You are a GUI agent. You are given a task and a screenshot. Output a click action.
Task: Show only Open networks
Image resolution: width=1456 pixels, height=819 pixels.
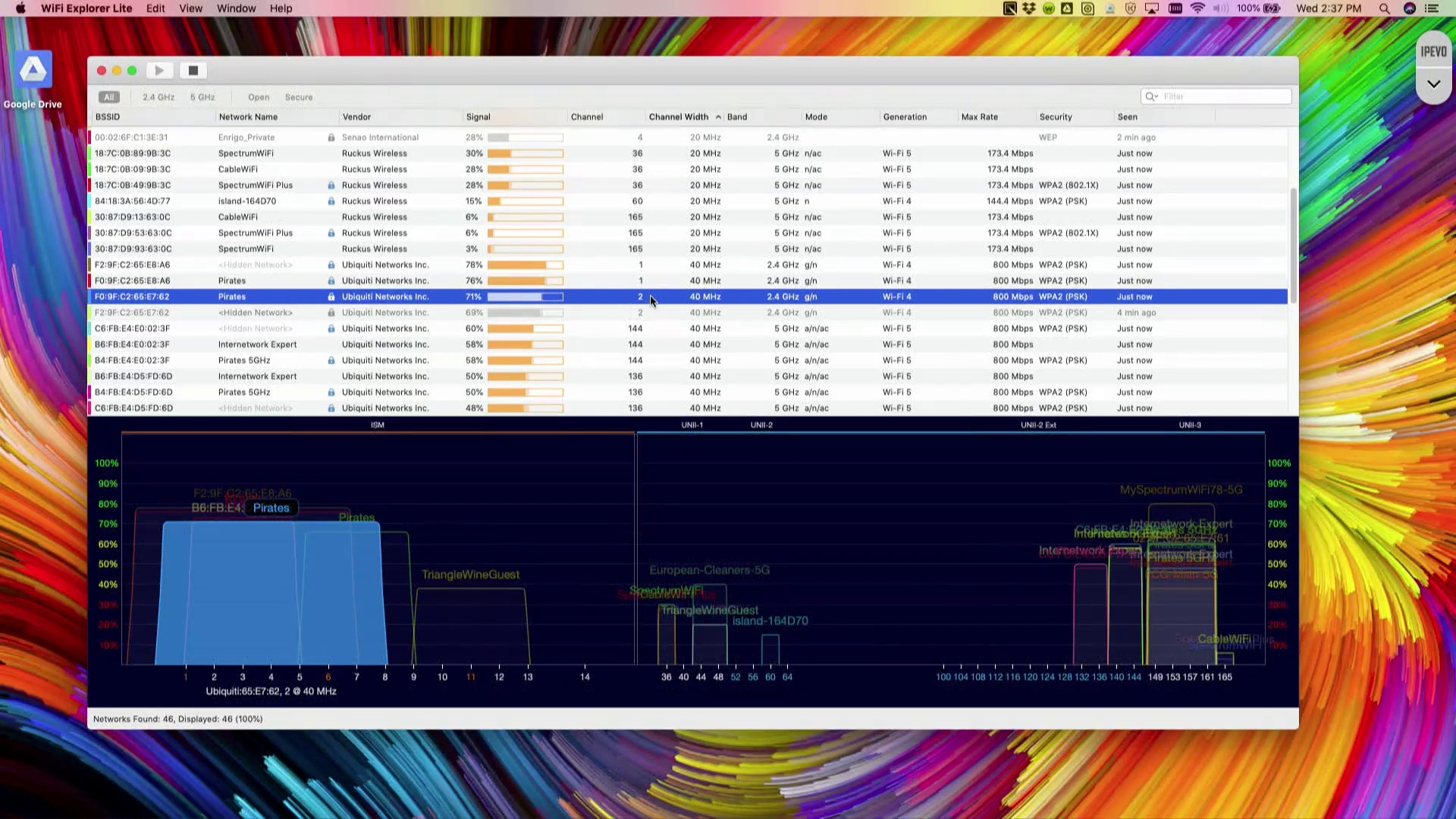[x=259, y=97]
